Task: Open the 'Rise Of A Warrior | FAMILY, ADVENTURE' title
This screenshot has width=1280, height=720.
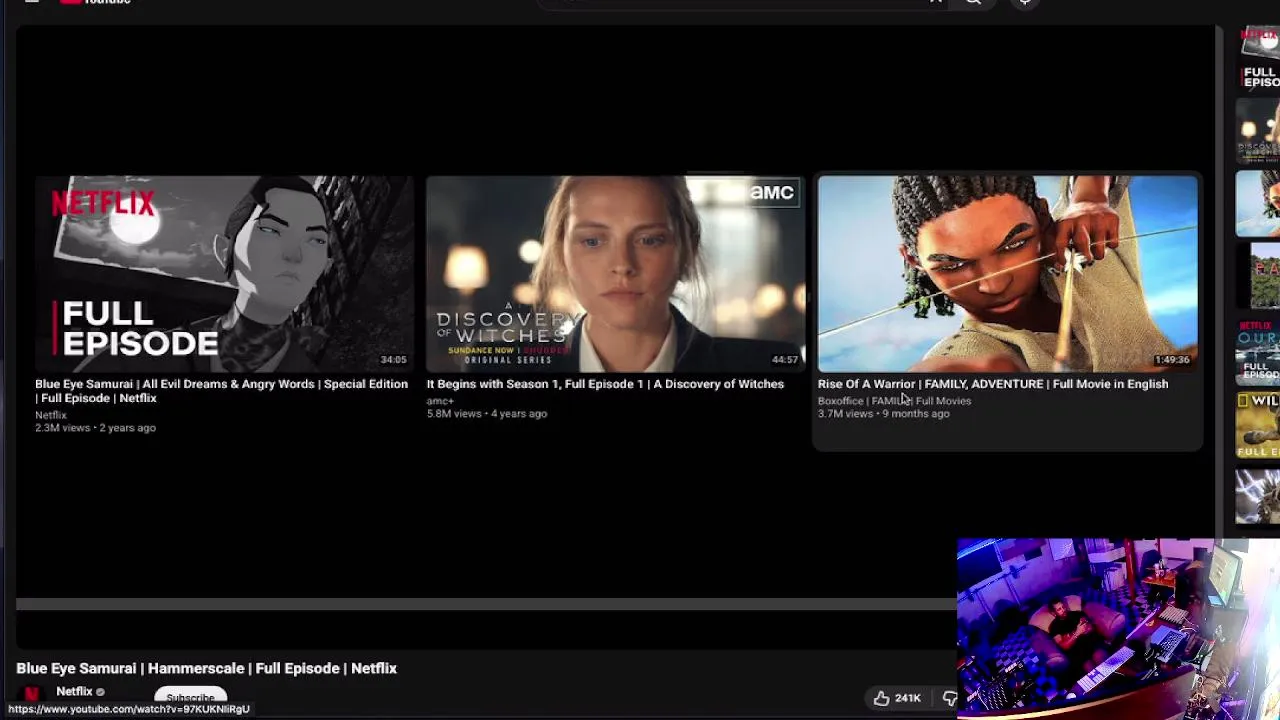Action: [x=993, y=384]
